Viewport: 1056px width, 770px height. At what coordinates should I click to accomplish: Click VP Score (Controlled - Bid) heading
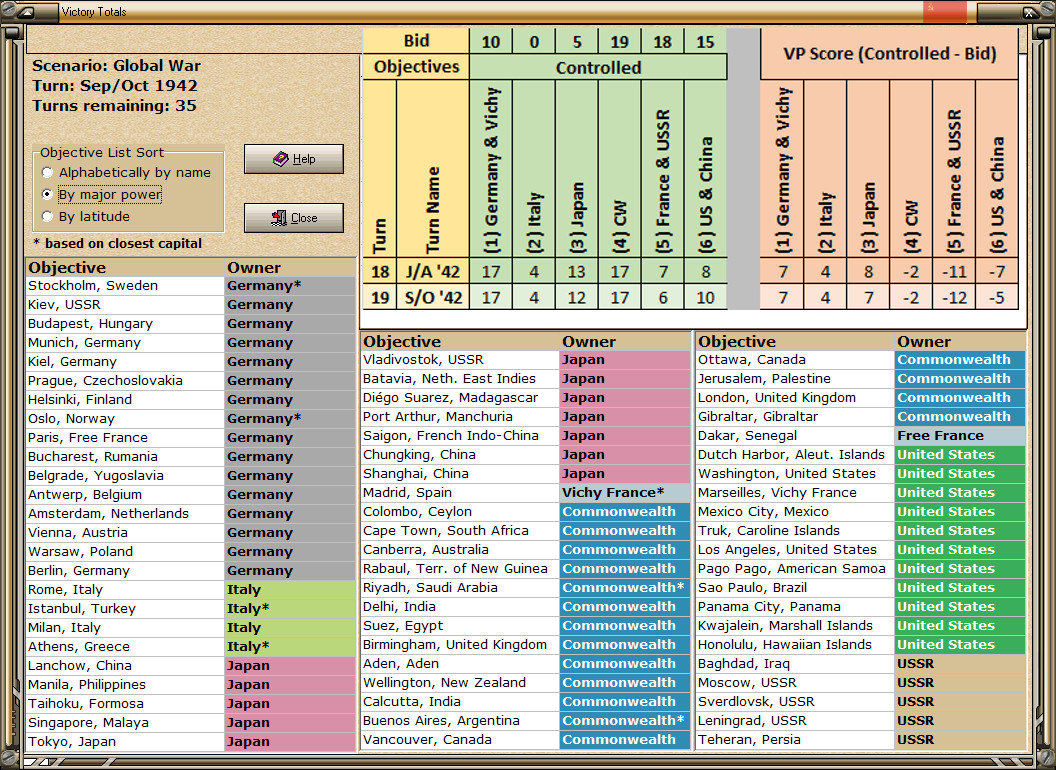[x=889, y=54]
